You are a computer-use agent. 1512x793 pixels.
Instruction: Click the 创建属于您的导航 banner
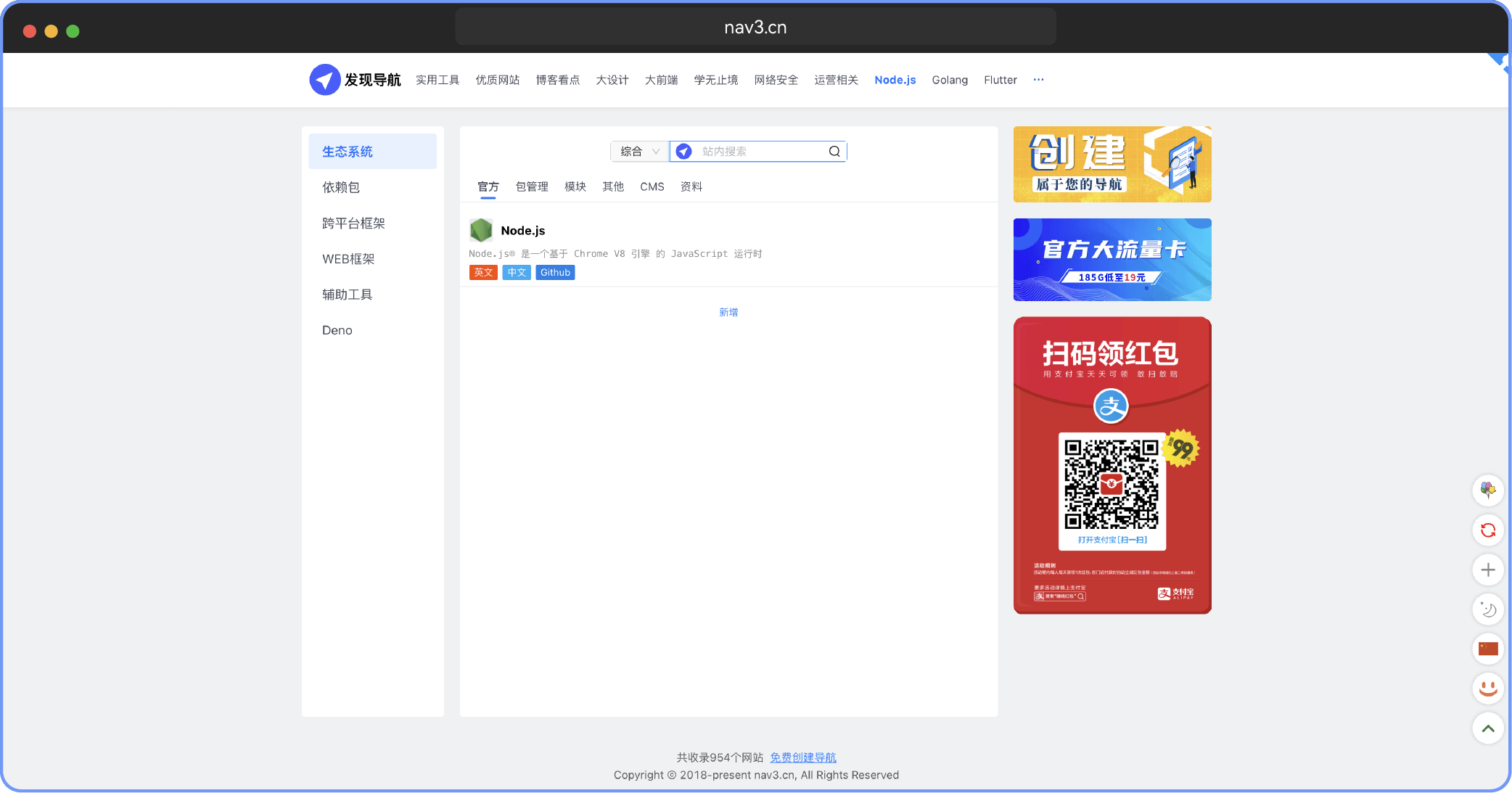pyautogui.click(x=1112, y=164)
